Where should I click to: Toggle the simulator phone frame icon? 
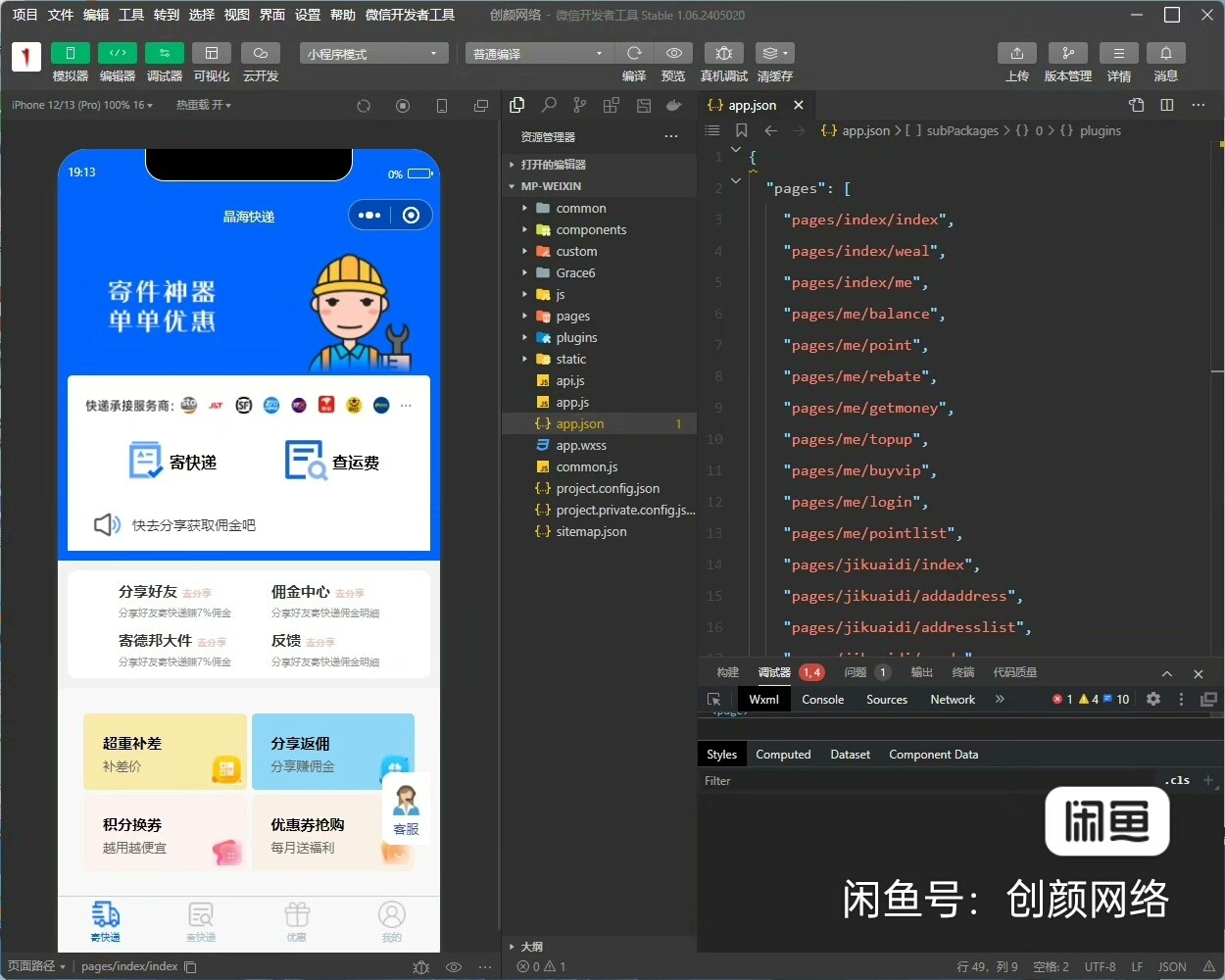[x=442, y=106]
